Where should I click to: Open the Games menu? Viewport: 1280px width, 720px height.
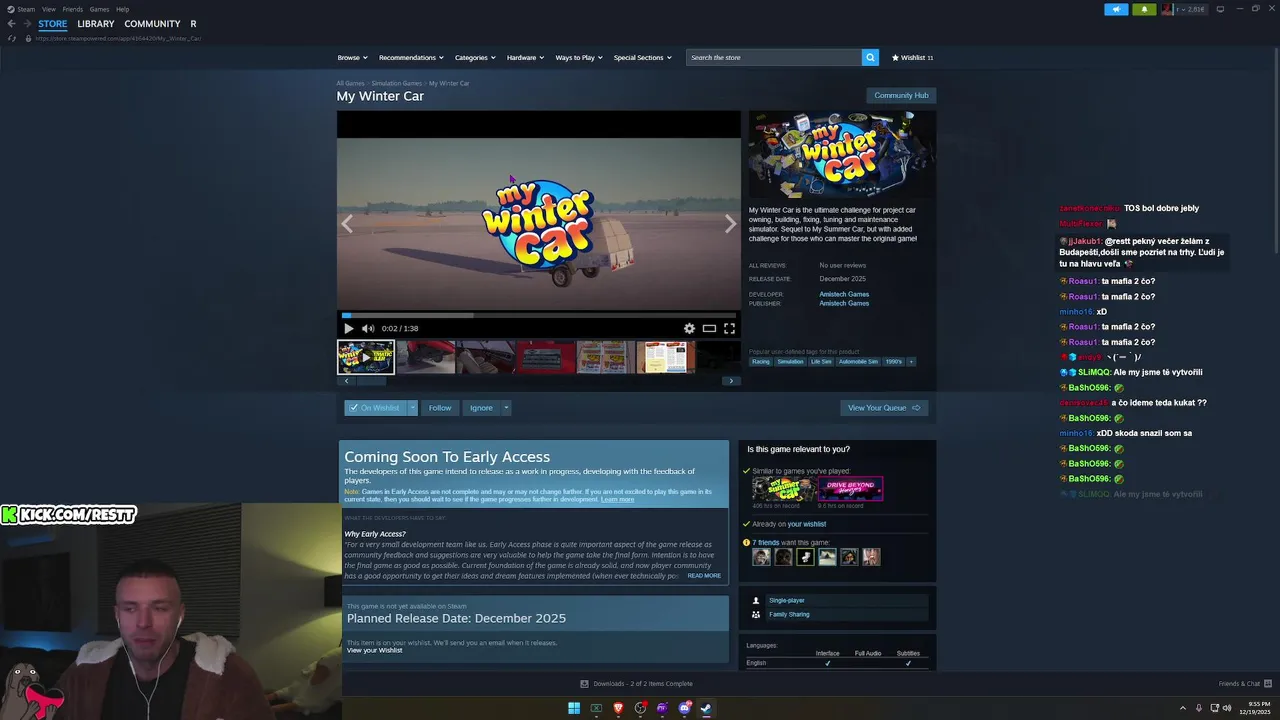pyautogui.click(x=99, y=9)
